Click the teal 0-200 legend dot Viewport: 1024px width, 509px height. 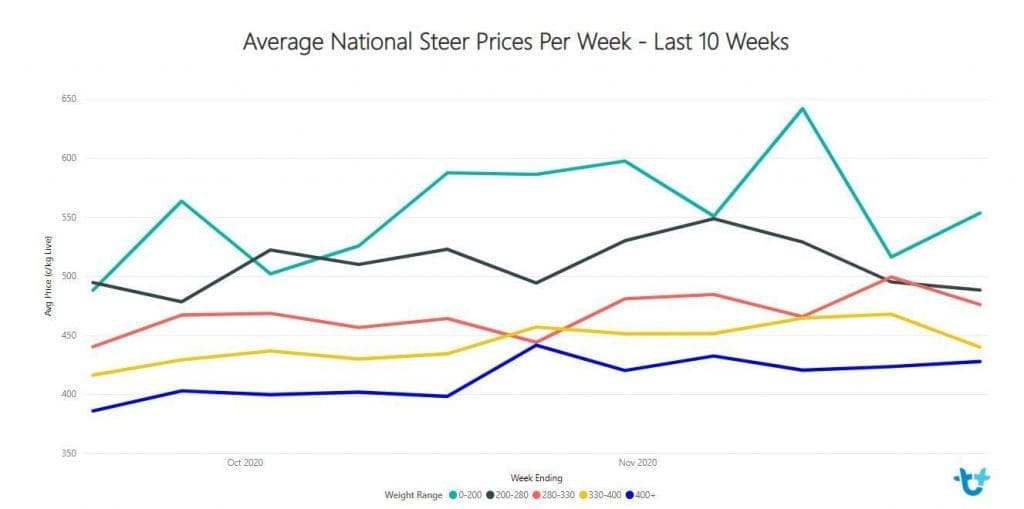click(453, 495)
